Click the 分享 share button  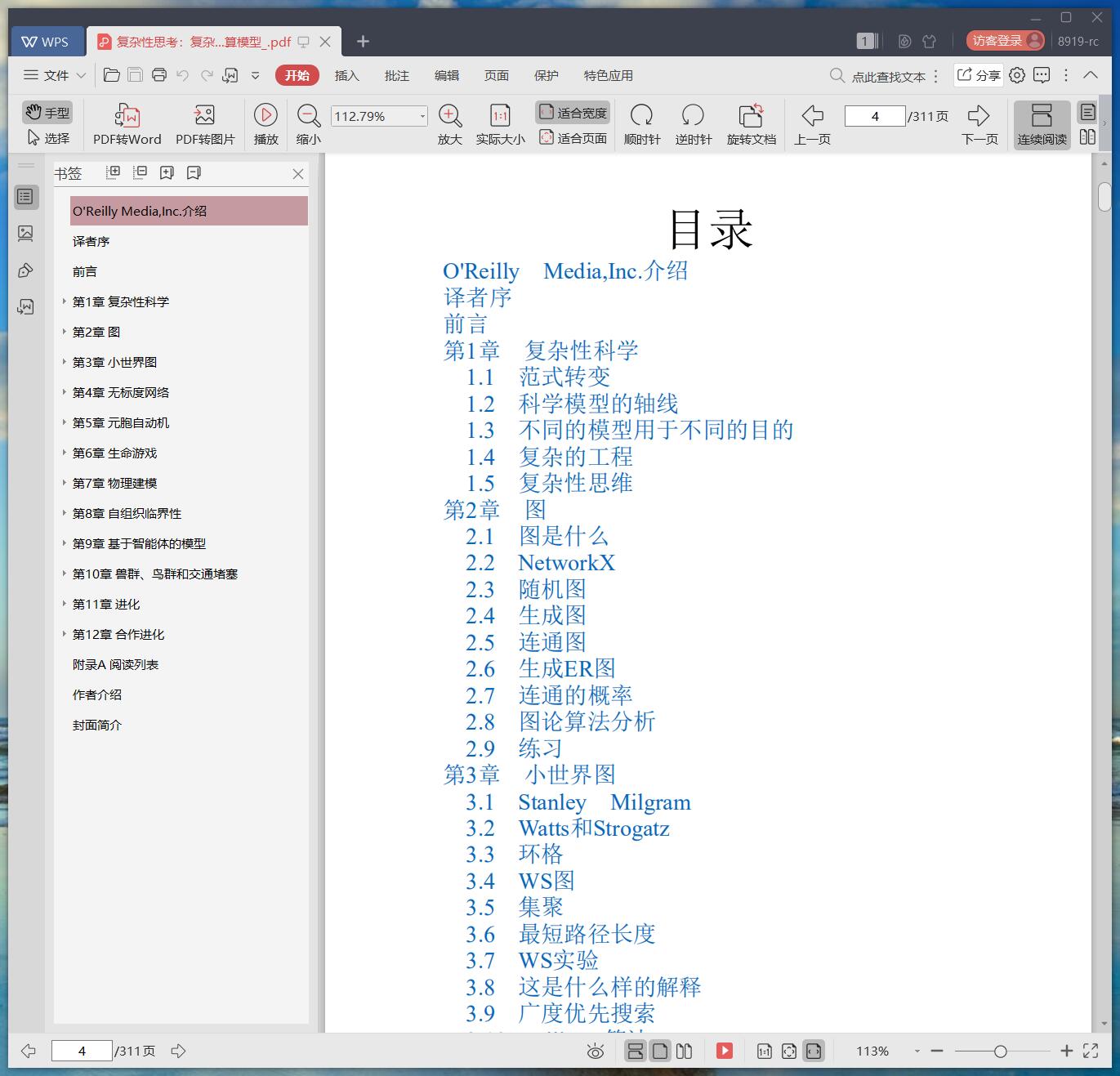[979, 75]
